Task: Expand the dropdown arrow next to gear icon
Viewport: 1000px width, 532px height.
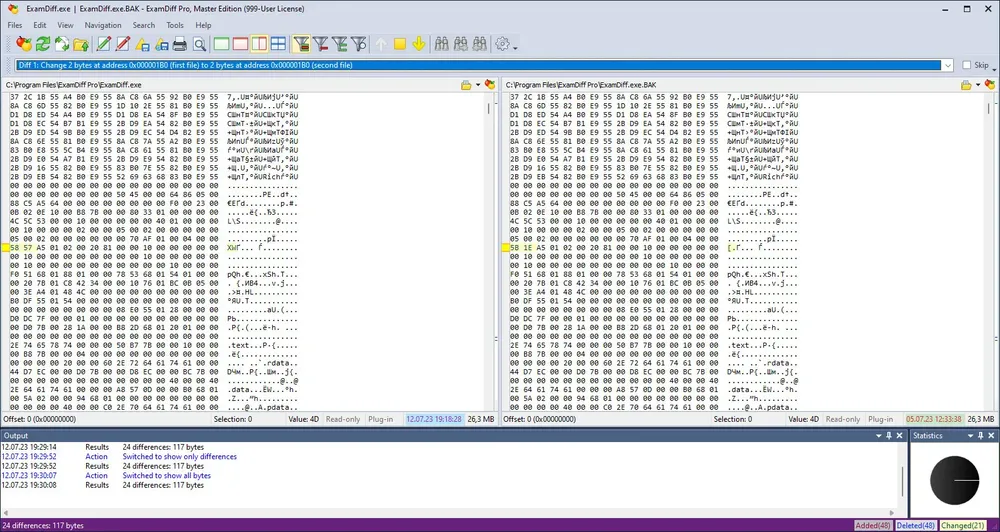Action: click(515, 47)
